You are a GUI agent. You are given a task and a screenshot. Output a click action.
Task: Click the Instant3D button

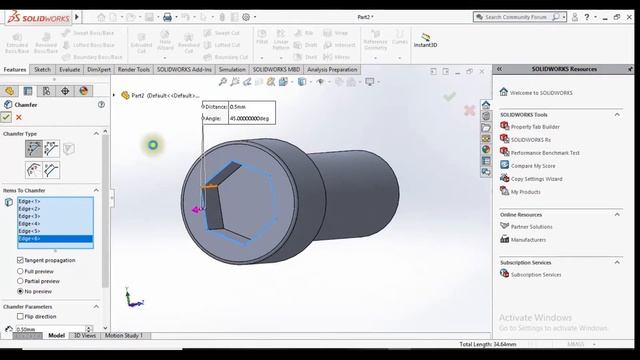pos(425,40)
